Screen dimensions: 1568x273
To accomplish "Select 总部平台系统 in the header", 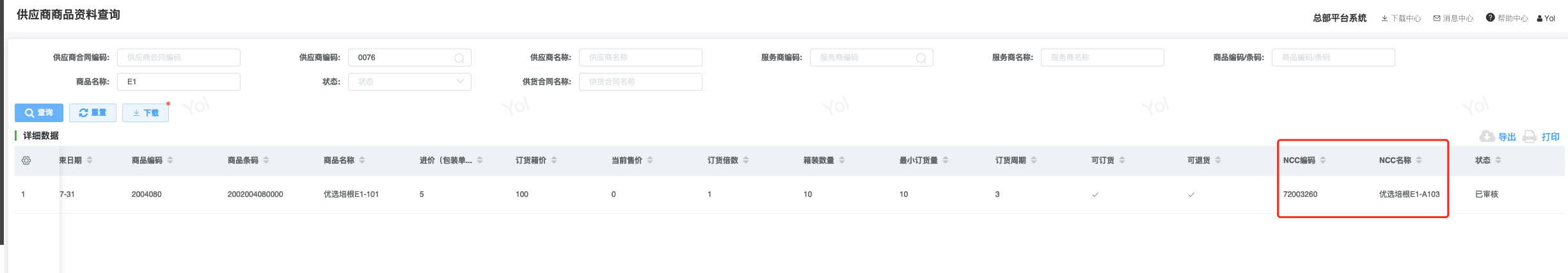I will tap(1340, 18).
